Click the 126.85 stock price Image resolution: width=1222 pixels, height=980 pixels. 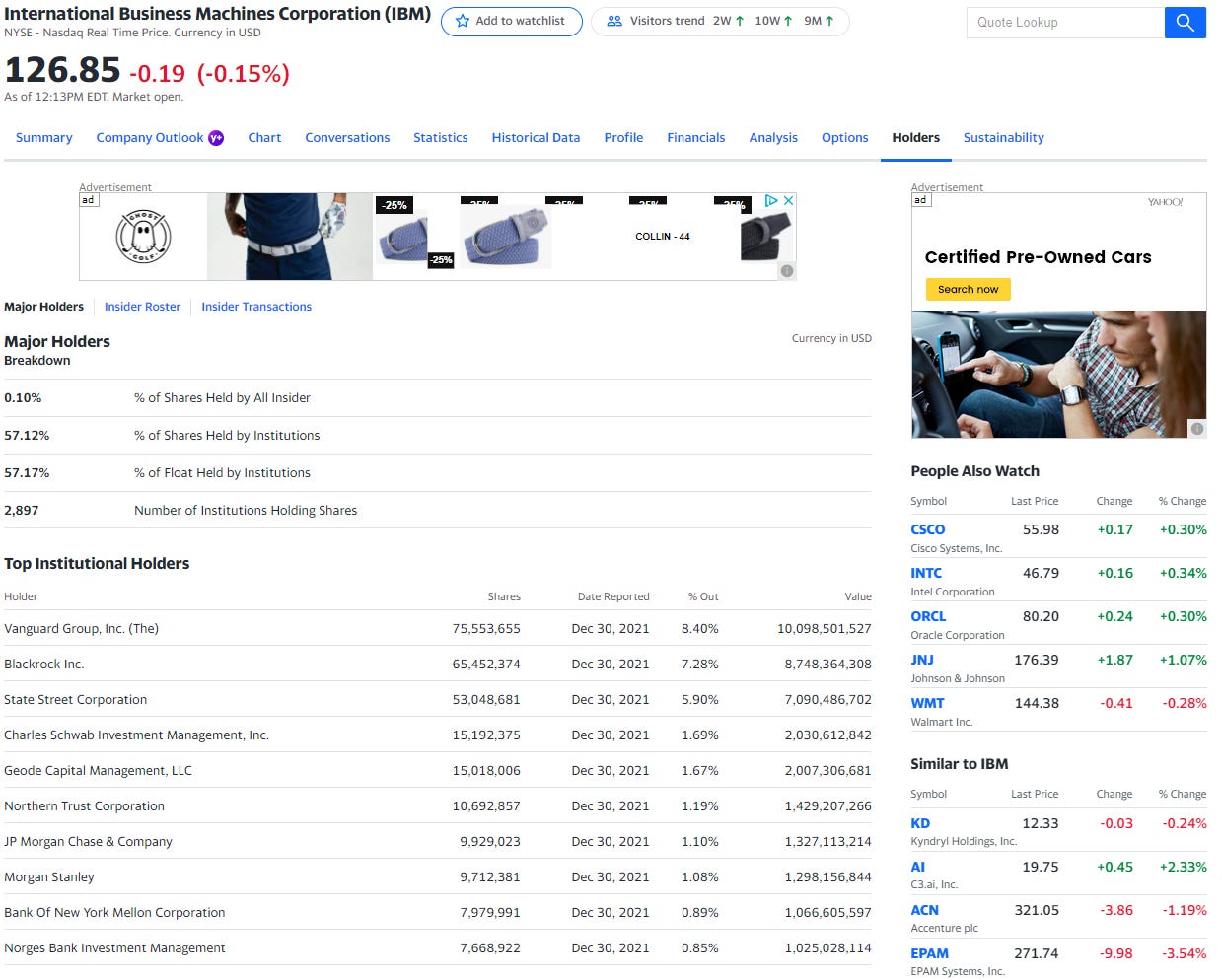tap(62, 70)
